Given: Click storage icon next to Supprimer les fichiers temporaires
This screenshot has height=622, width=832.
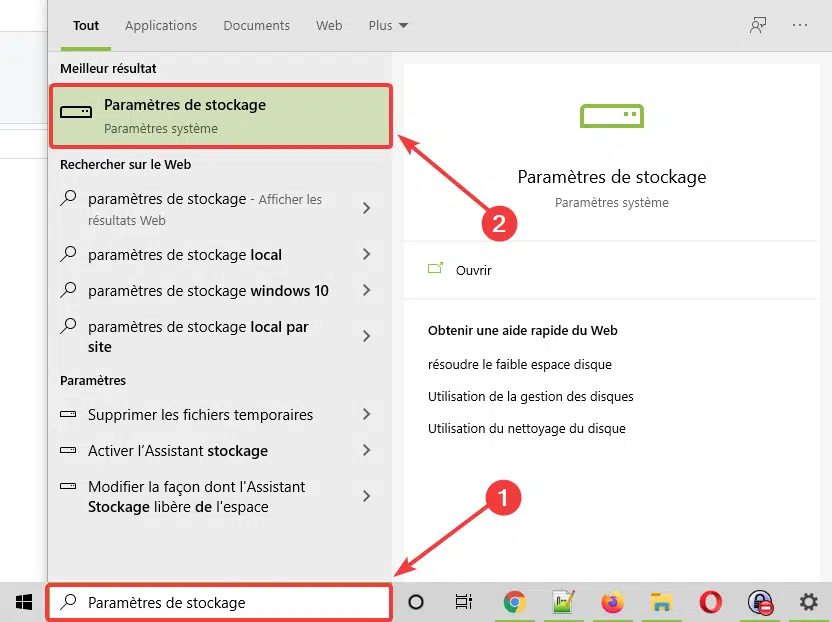Looking at the screenshot, I should coord(68,414).
